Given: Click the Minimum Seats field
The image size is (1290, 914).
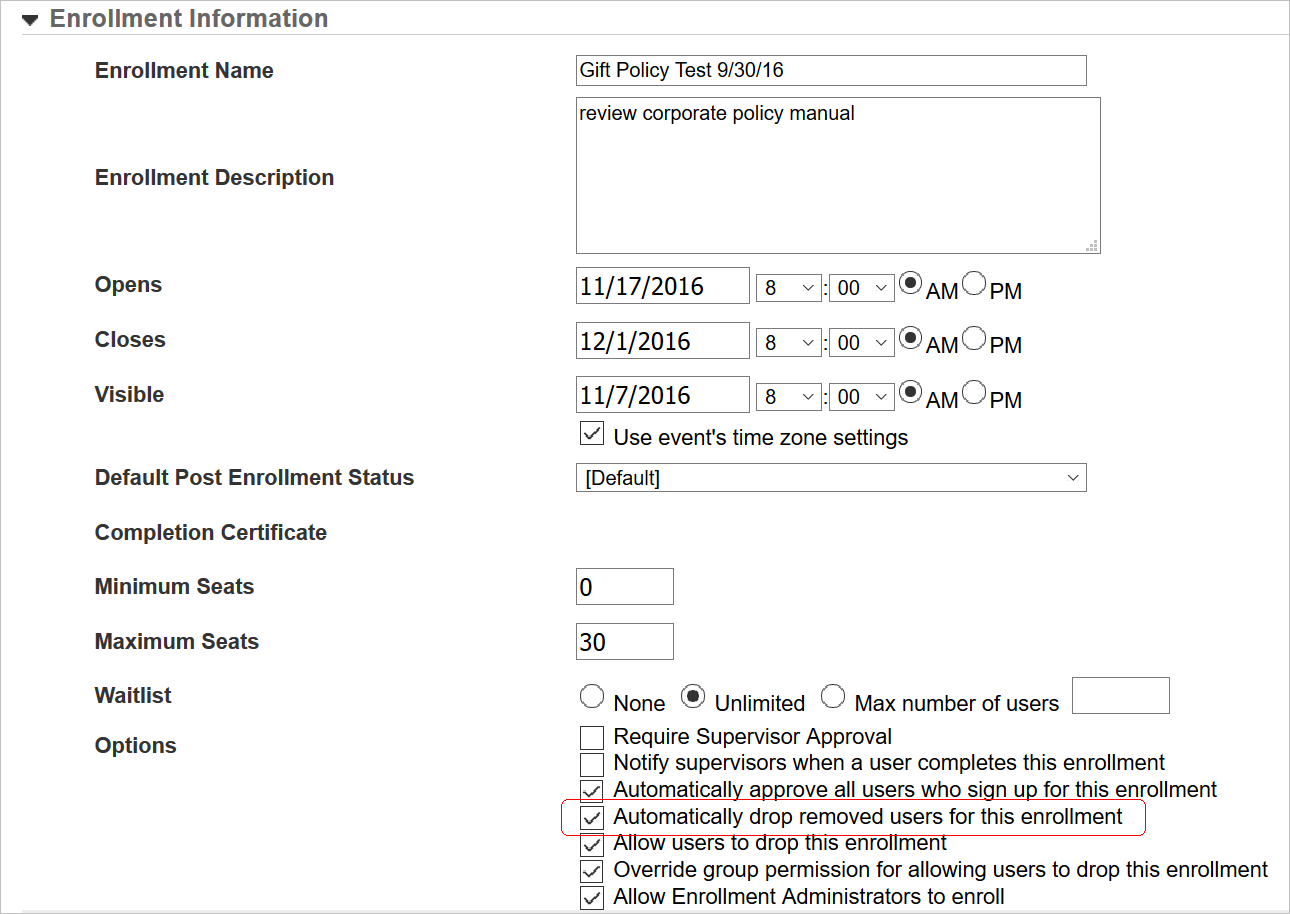Looking at the screenshot, I should pos(624,587).
